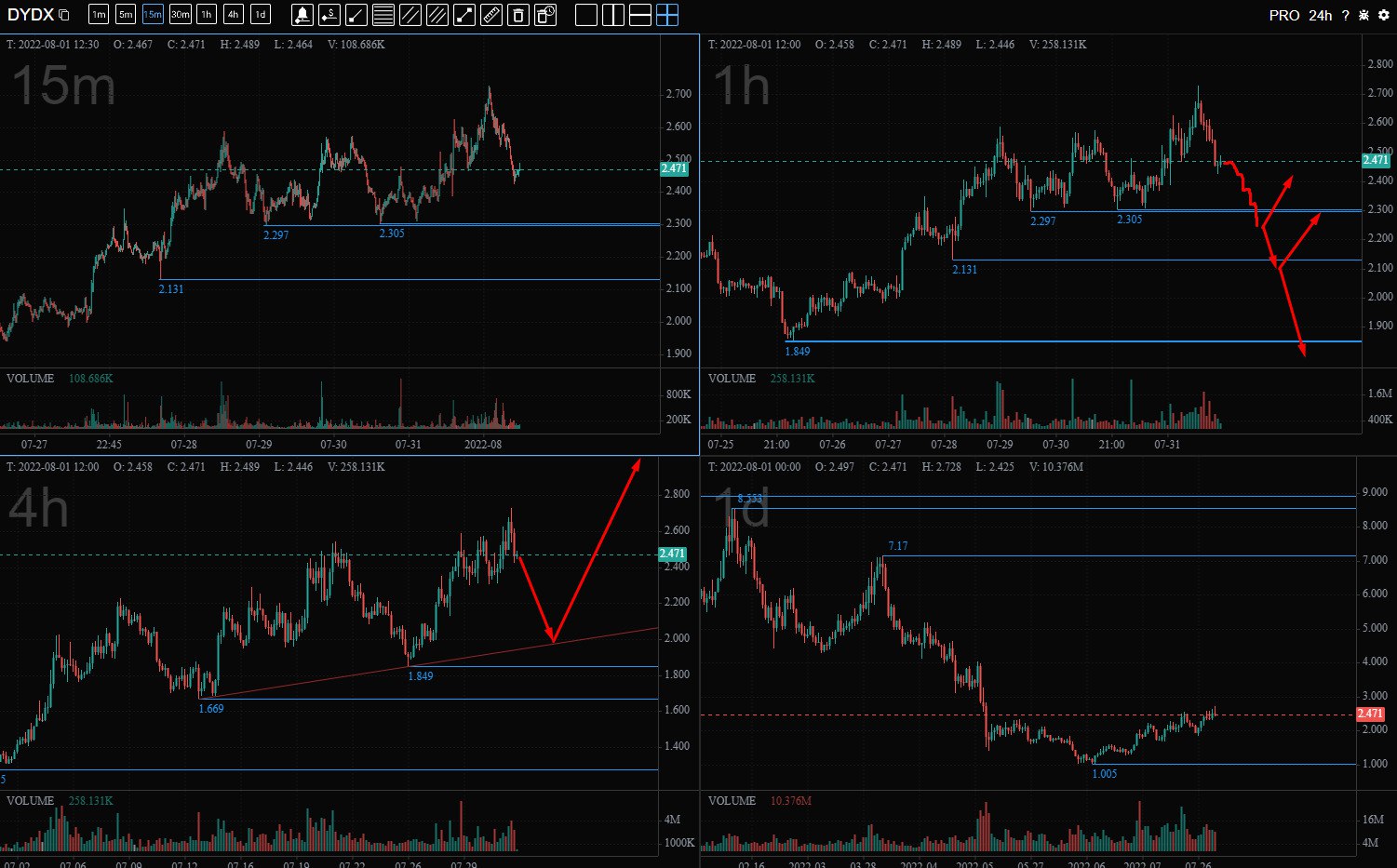Image resolution: width=1397 pixels, height=868 pixels.
Task: Click the 1.849 level label in 1h chart
Action: tap(798, 352)
